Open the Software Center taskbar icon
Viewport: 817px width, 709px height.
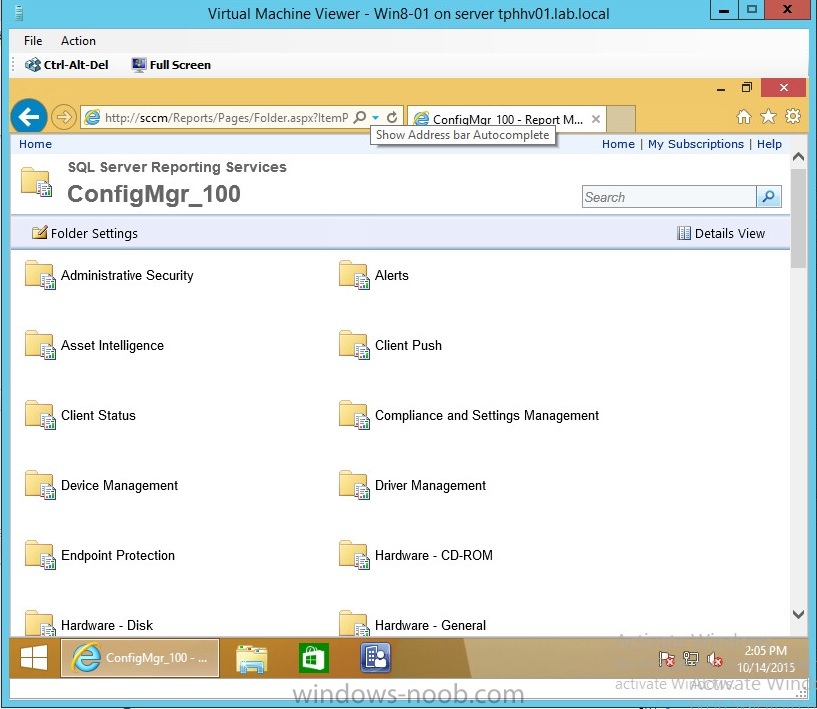click(375, 658)
